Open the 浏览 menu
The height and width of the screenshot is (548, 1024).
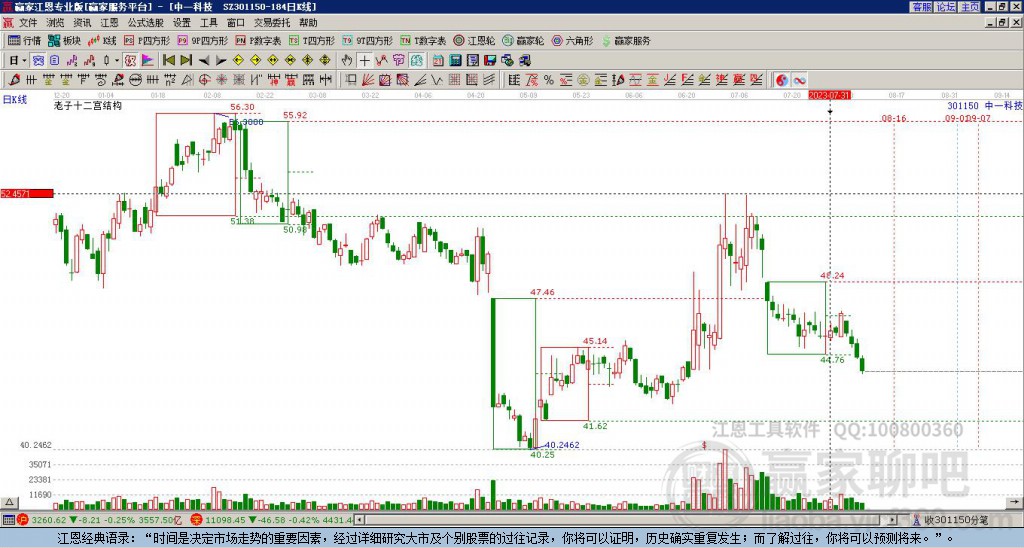pos(56,23)
